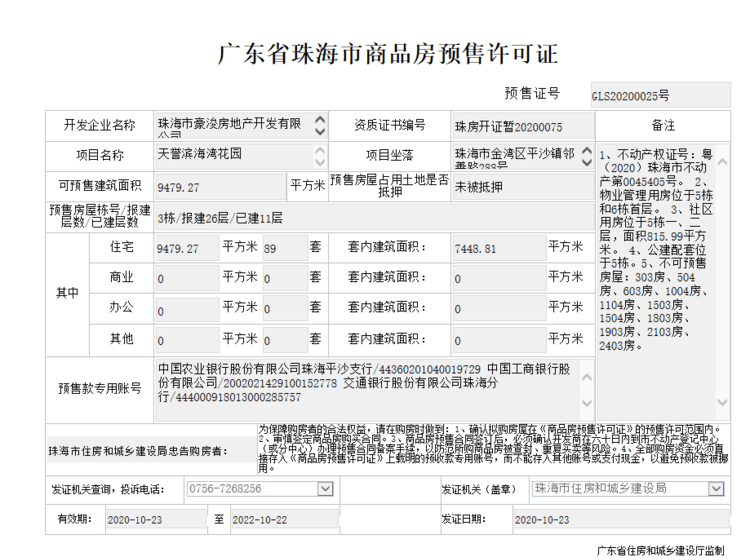Click the up arrow in the 项目坐落 field

(x=585, y=150)
